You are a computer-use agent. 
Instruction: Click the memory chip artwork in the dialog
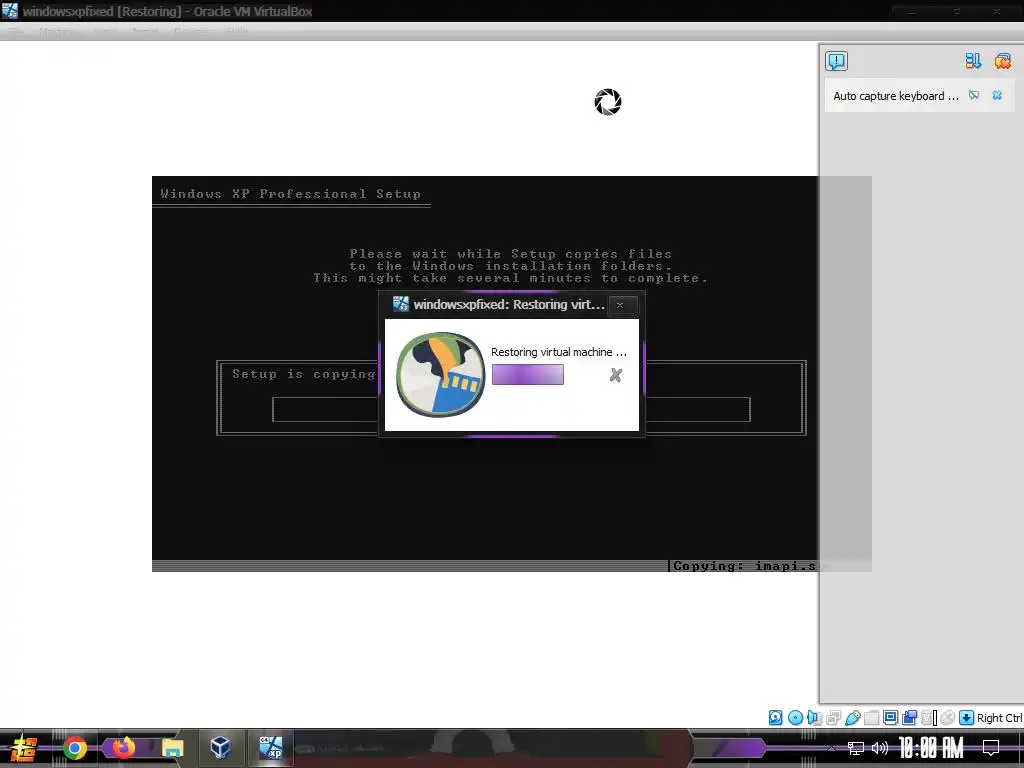click(x=440, y=374)
